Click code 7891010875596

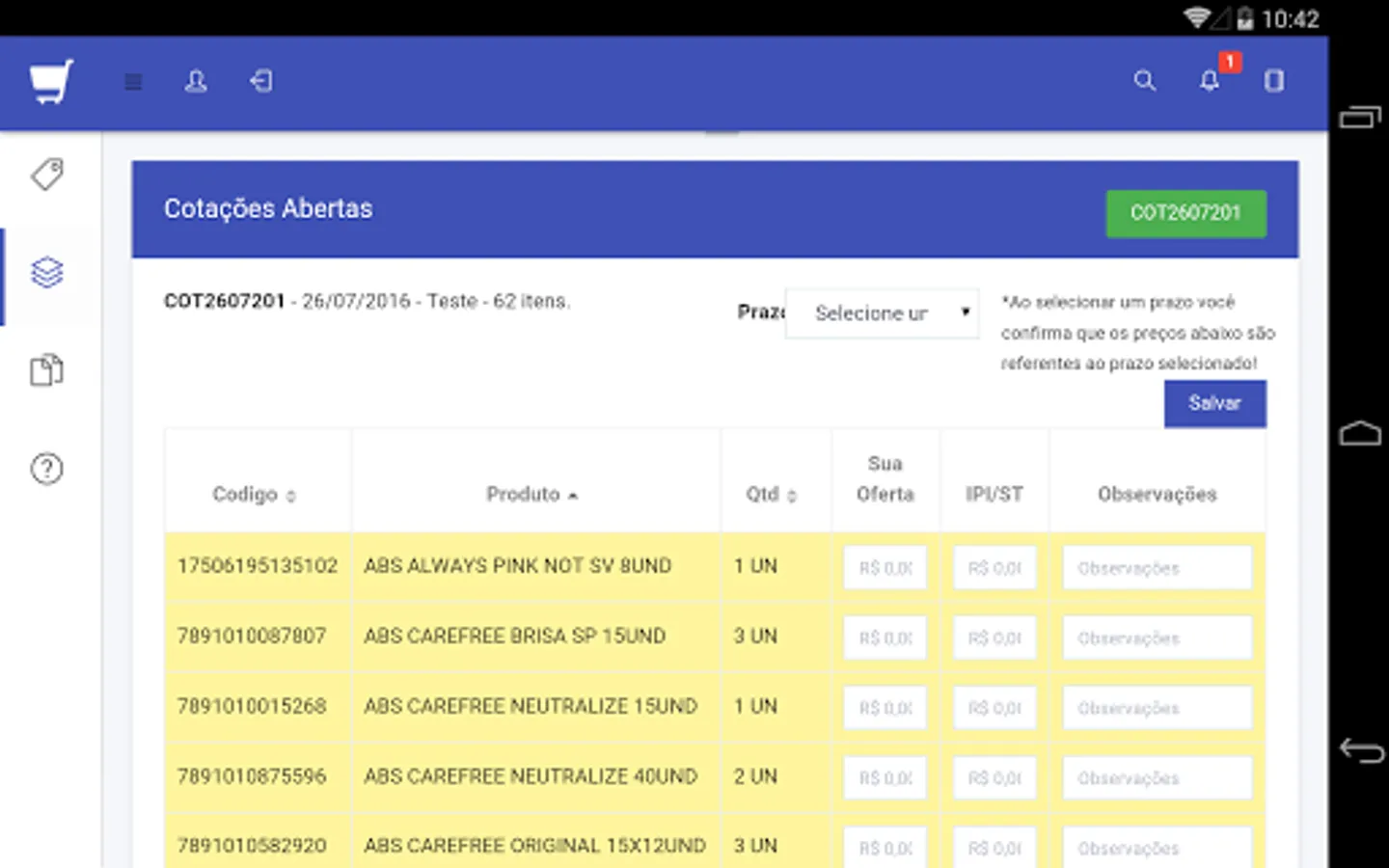[x=252, y=776]
